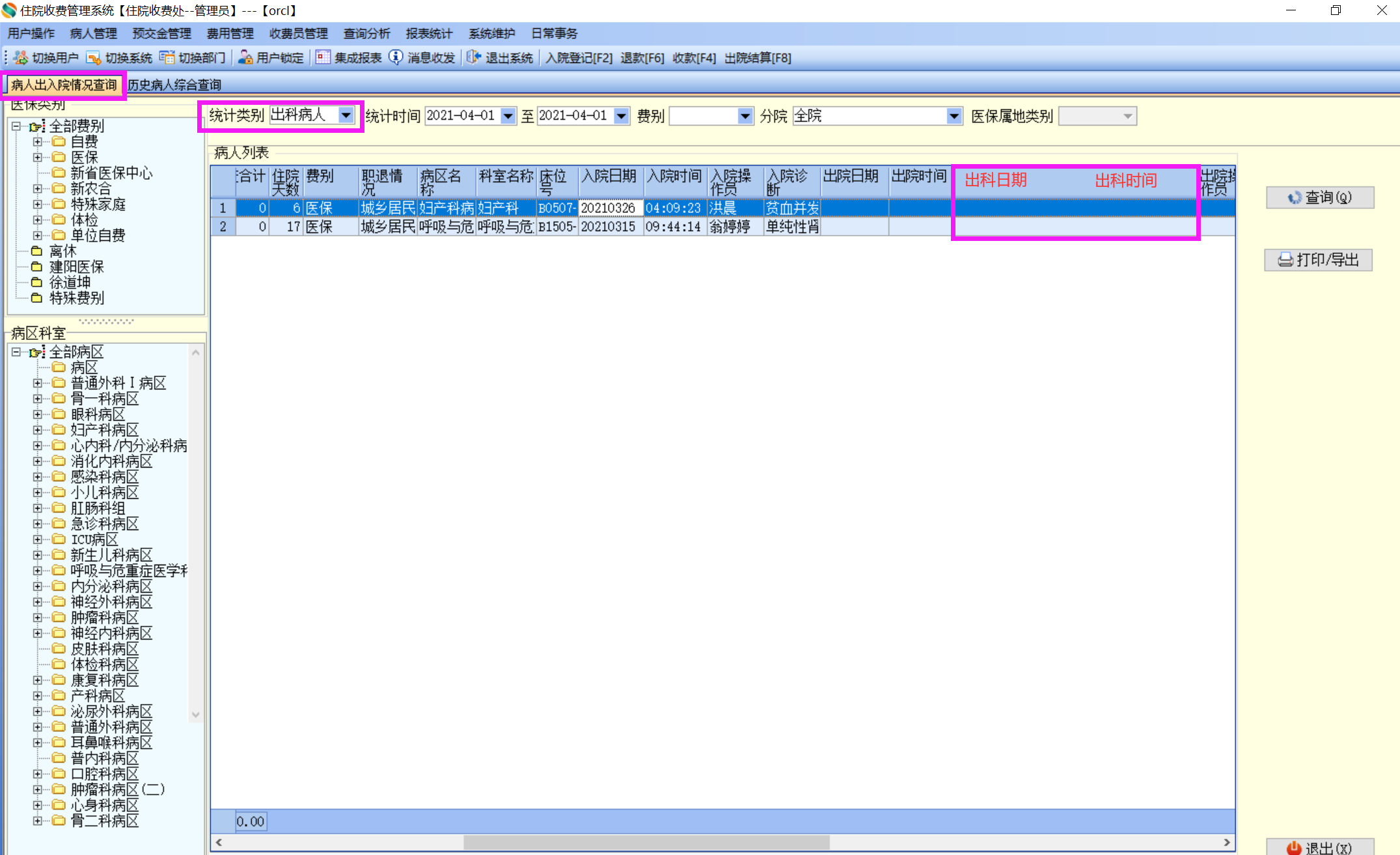Open the 集成报表 report icon
This screenshot has height=855, width=1400.
323,58
